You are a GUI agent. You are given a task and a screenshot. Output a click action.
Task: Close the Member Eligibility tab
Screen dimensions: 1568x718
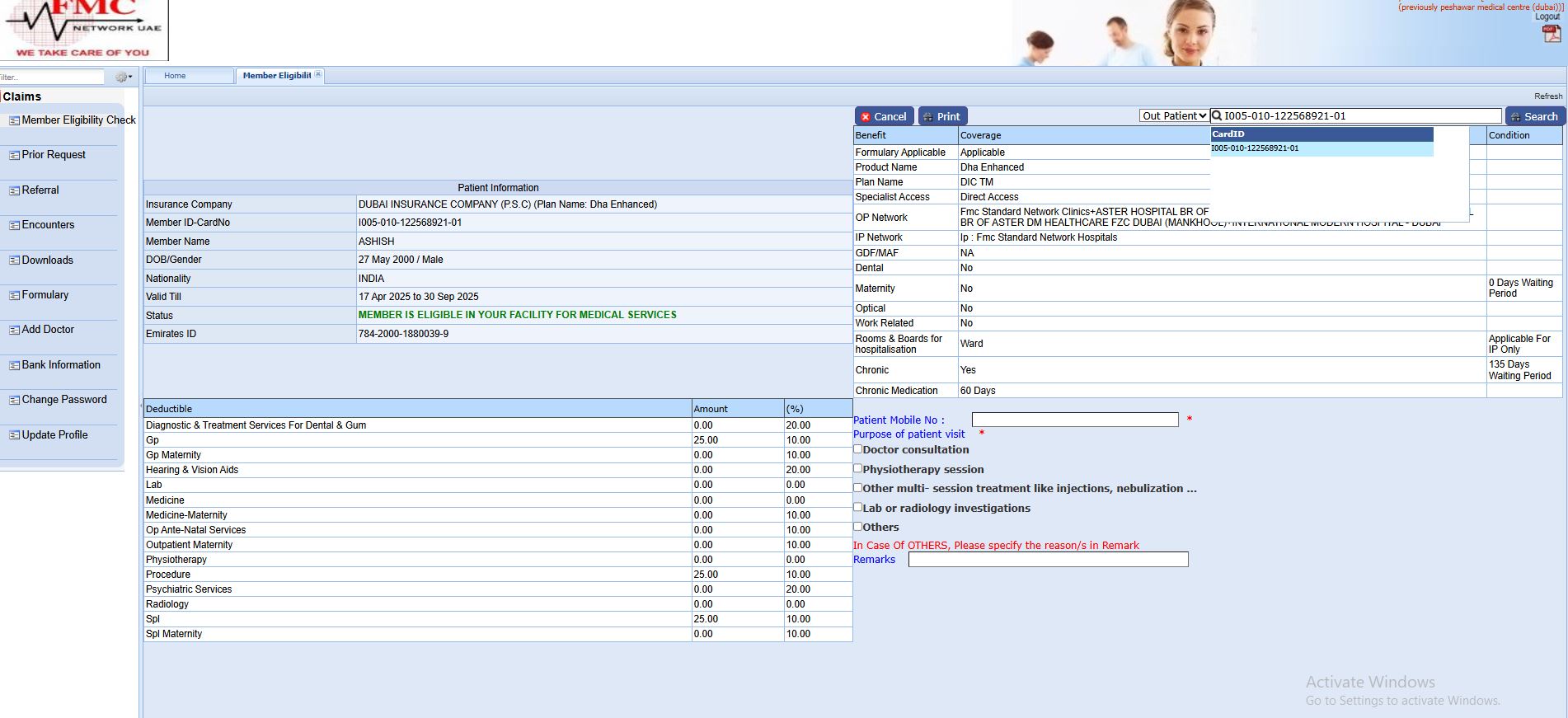point(318,75)
